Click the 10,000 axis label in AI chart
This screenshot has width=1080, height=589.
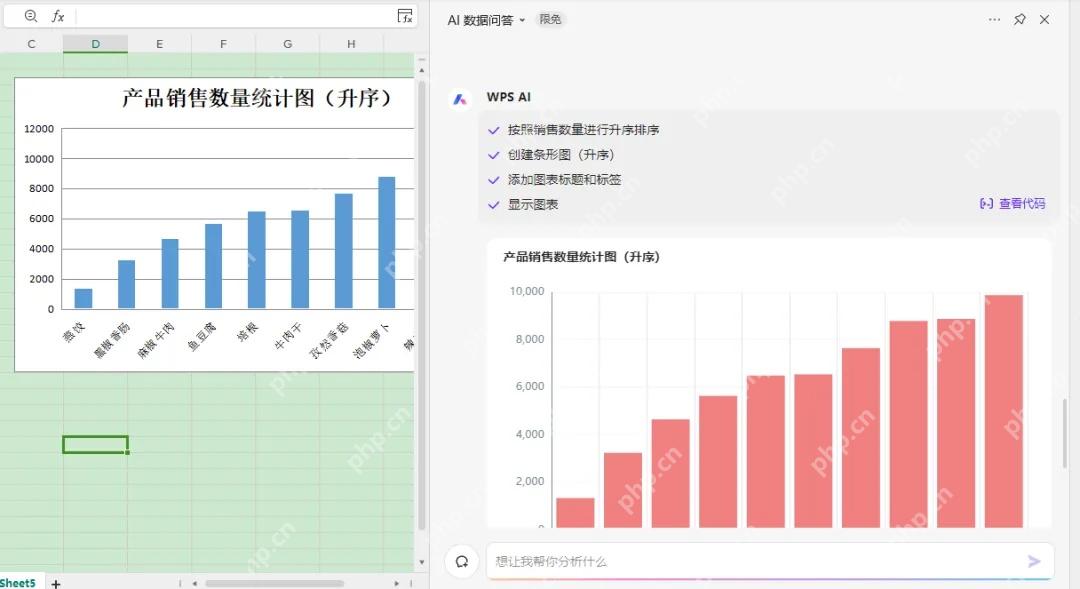click(x=527, y=291)
